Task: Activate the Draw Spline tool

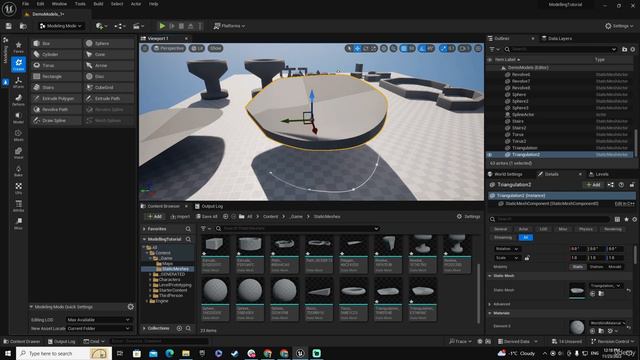Action: 57,120
